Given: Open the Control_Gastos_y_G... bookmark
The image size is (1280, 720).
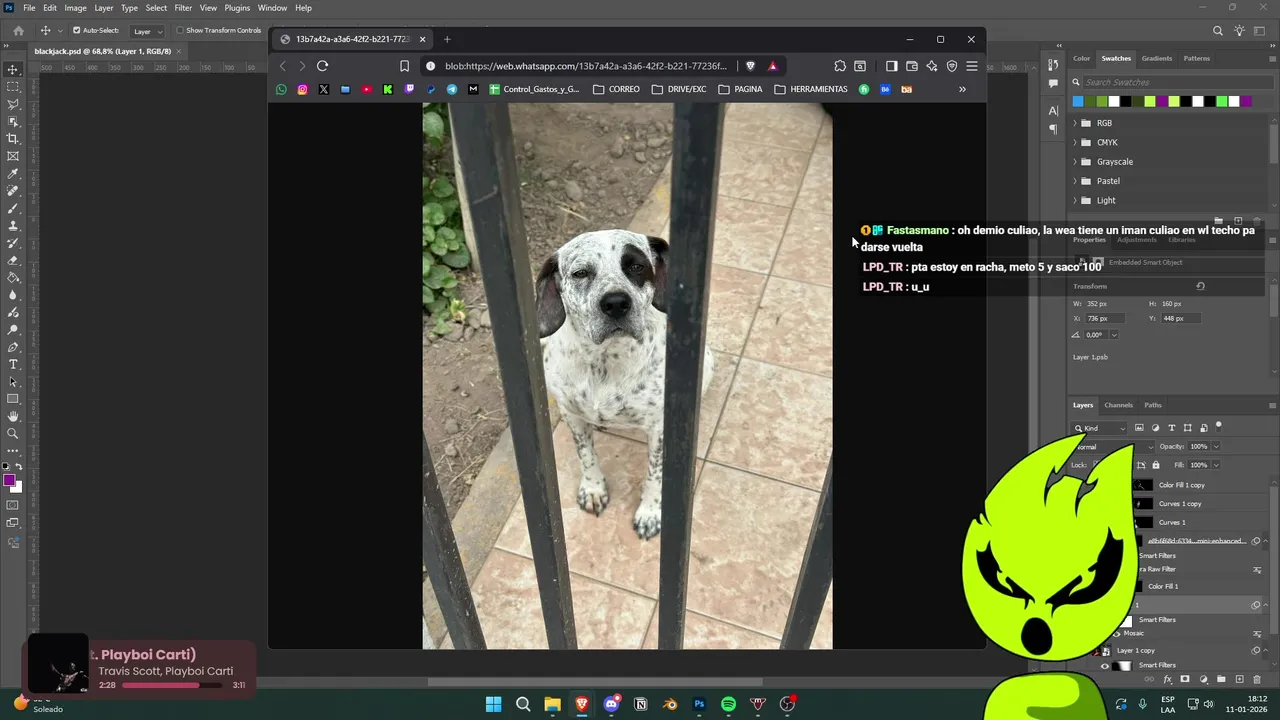Looking at the screenshot, I should point(534,89).
